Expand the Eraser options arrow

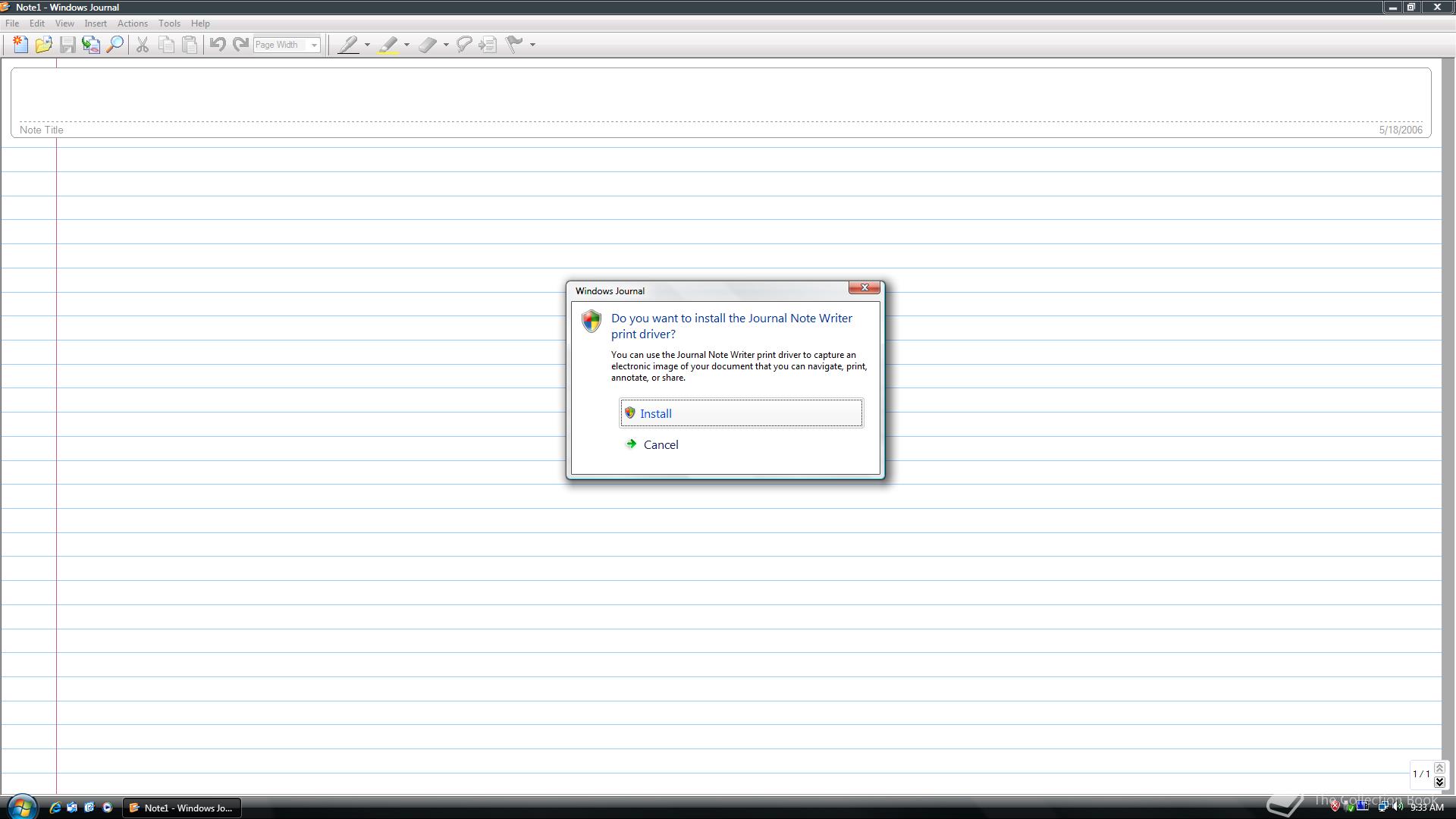tap(446, 45)
